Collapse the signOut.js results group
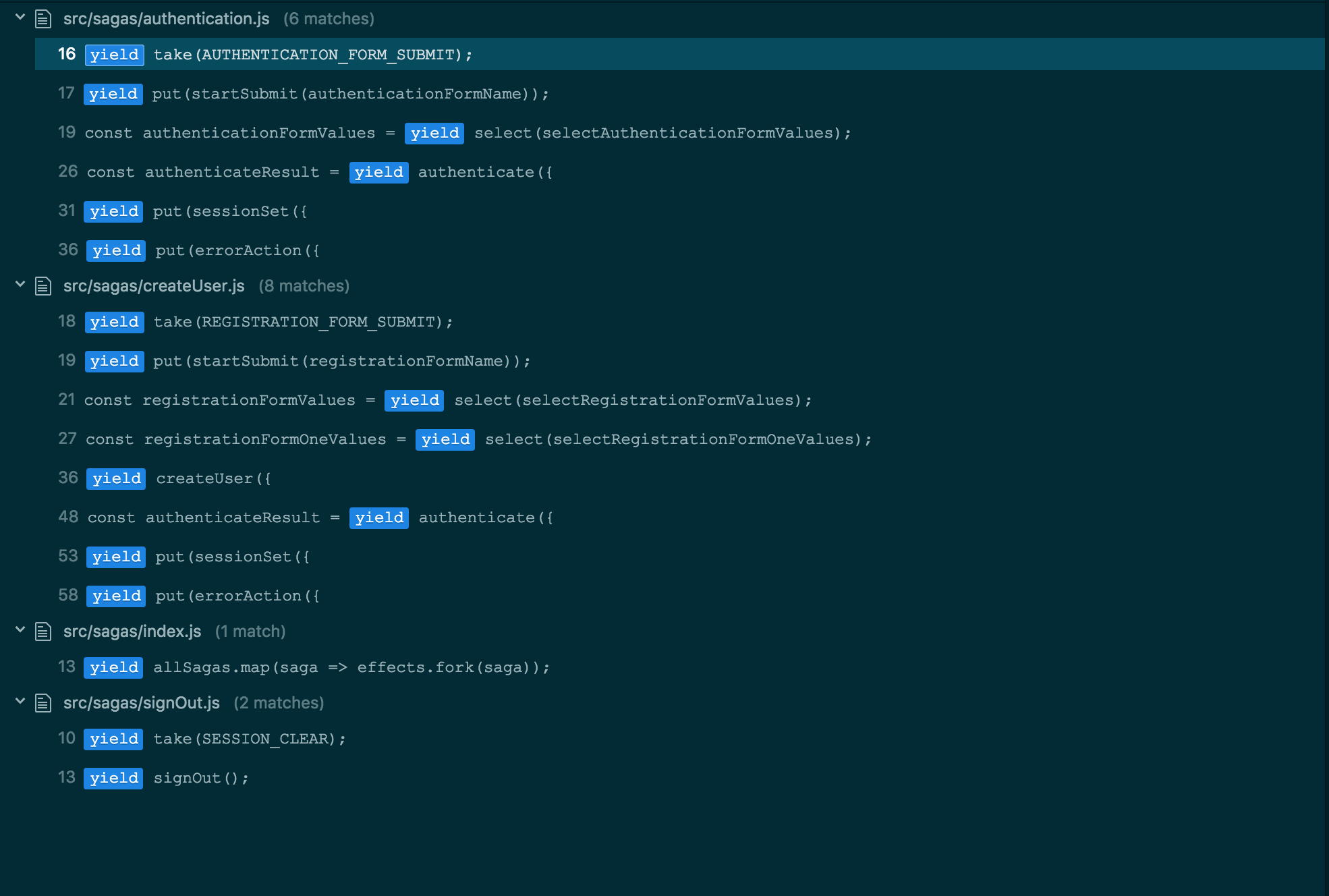This screenshot has height=896, width=1329. coord(19,702)
